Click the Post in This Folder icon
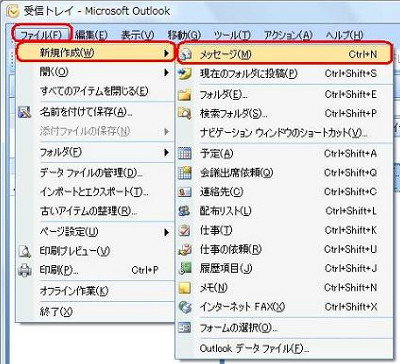The width and height of the screenshot is (400, 364). [185, 74]
